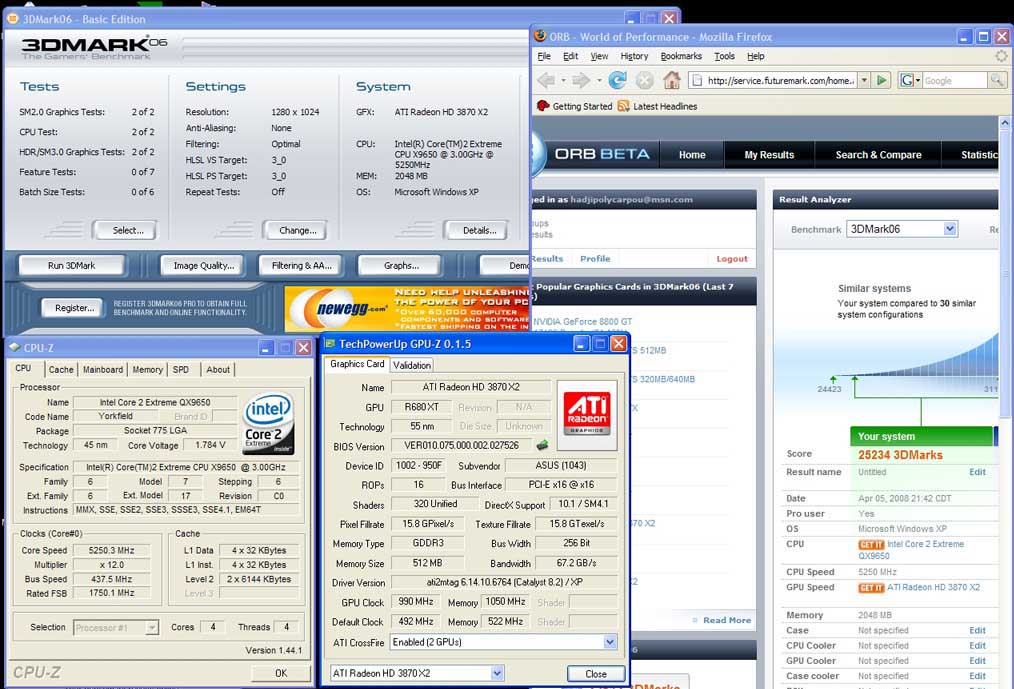Click the Read More link
The image size is (1014, 689).
pyautogui.click(x=727, y=620)
